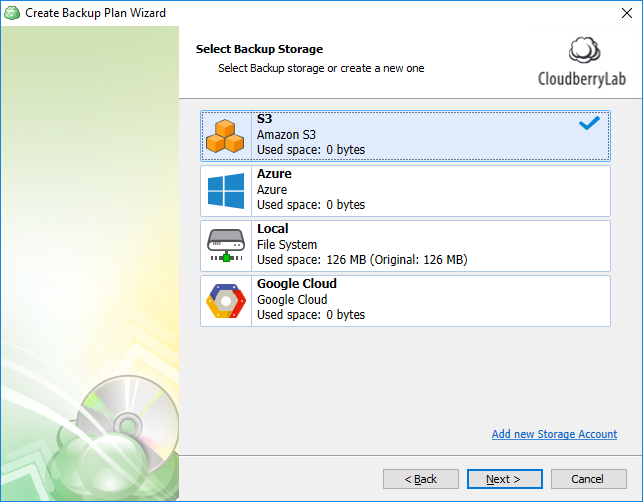Image resolution: width=643 pixels, height=502 pixels.
Task: Select 'File System' under Local storage
Action: pyautogui.click(x=287, y=244)
